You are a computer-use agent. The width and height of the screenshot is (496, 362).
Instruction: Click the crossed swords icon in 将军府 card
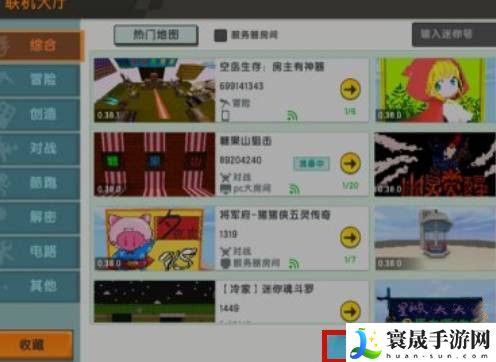tap(226, 251)
